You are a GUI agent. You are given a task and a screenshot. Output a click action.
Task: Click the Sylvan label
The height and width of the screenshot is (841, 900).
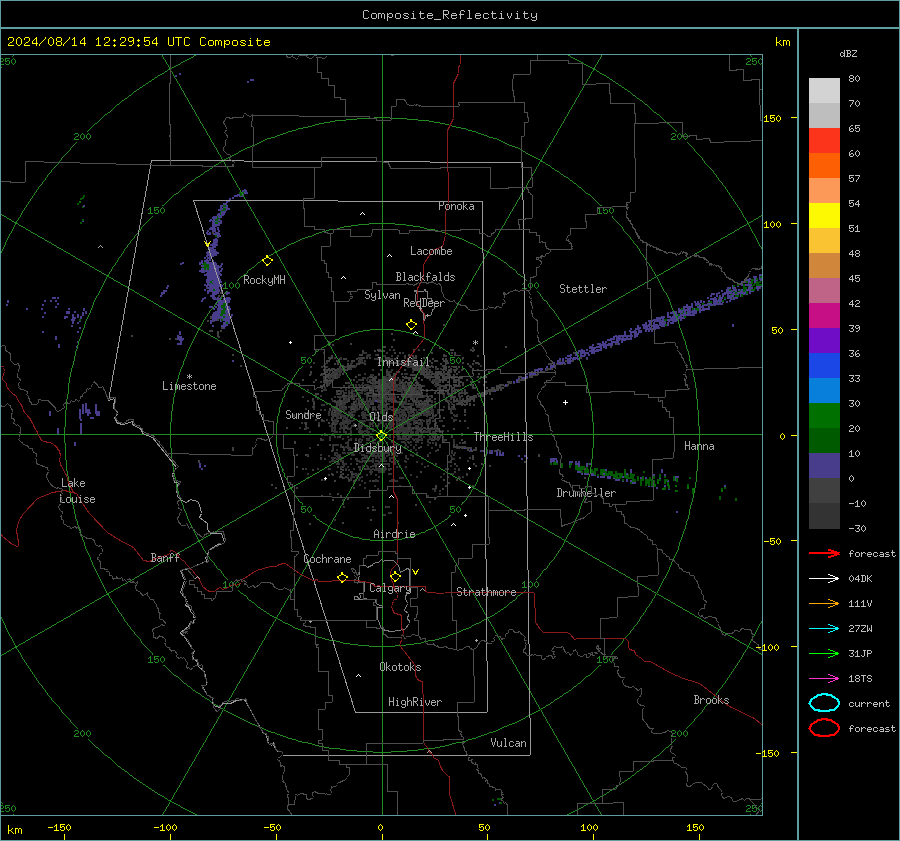[382, 295]
